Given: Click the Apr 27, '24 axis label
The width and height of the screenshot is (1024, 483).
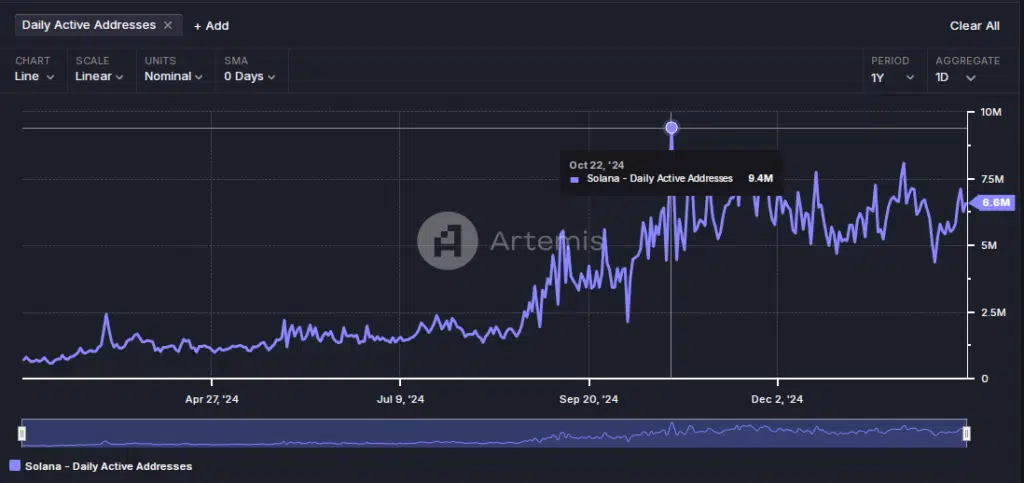Looking at the screenshot, I should pyautogui.click(x=212, y=399).
